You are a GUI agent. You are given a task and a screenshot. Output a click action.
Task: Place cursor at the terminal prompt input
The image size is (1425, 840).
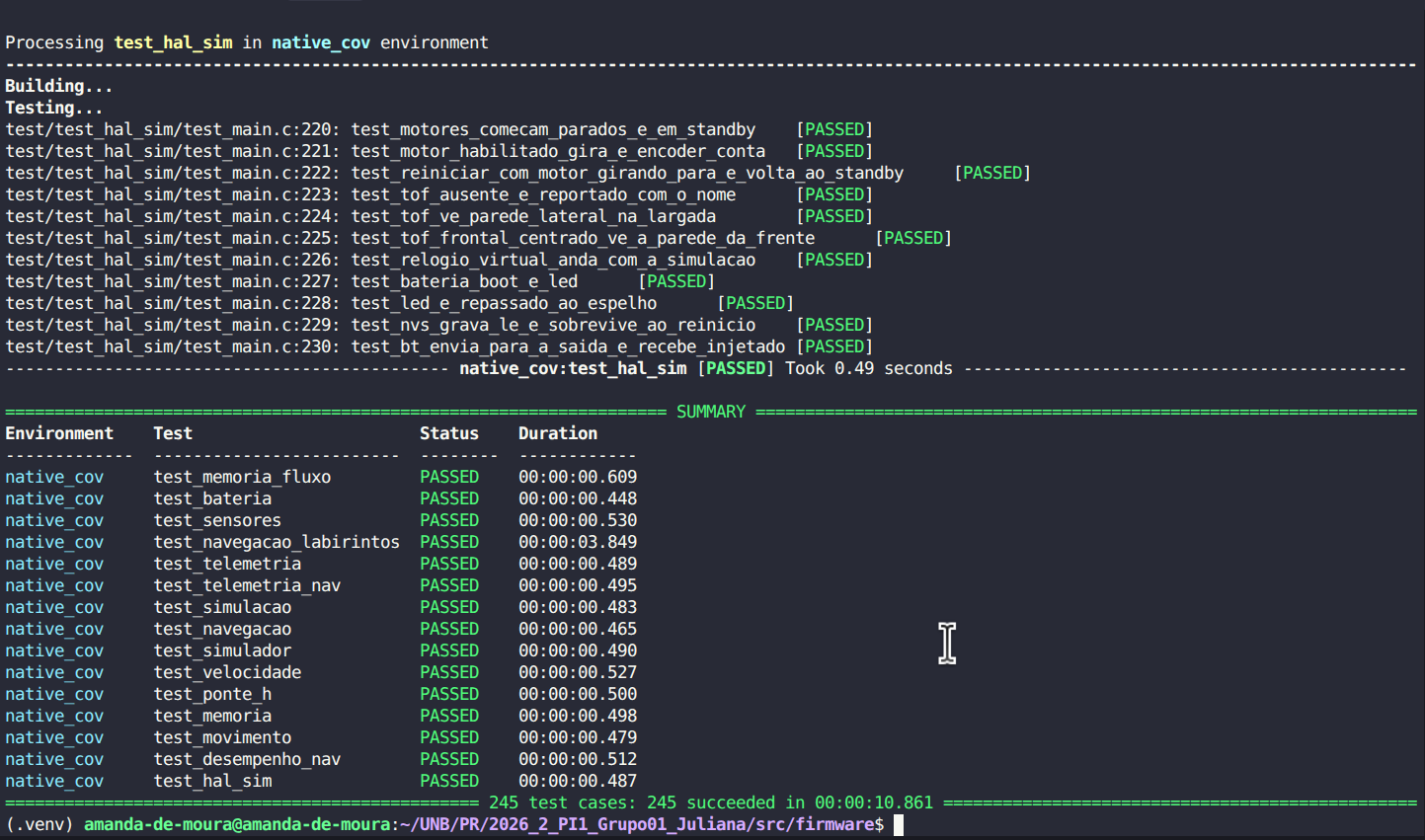899,824
